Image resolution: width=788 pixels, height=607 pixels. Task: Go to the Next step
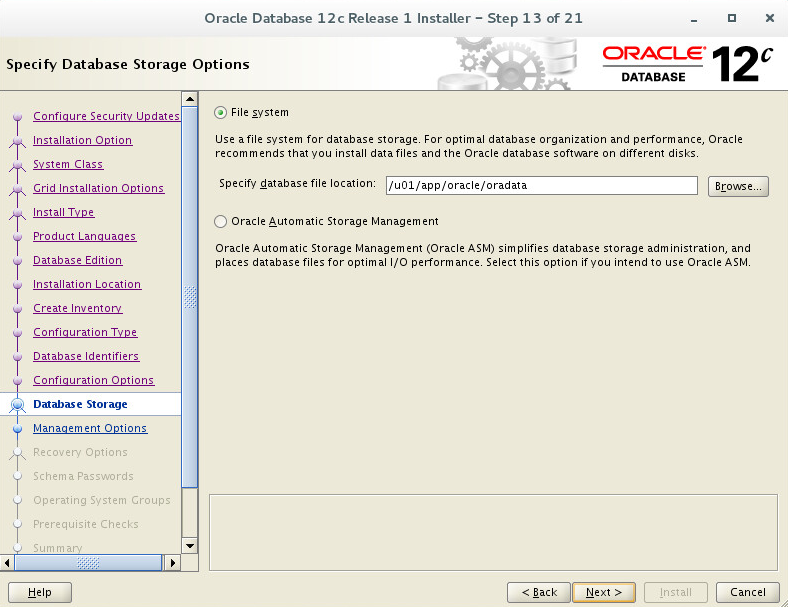tap(604, 592)
